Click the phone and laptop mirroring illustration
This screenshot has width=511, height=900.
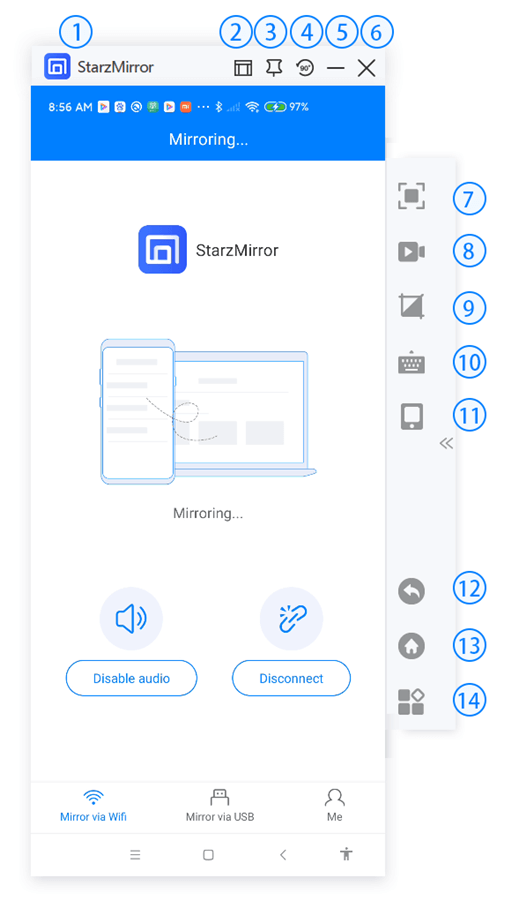[208, 411]
